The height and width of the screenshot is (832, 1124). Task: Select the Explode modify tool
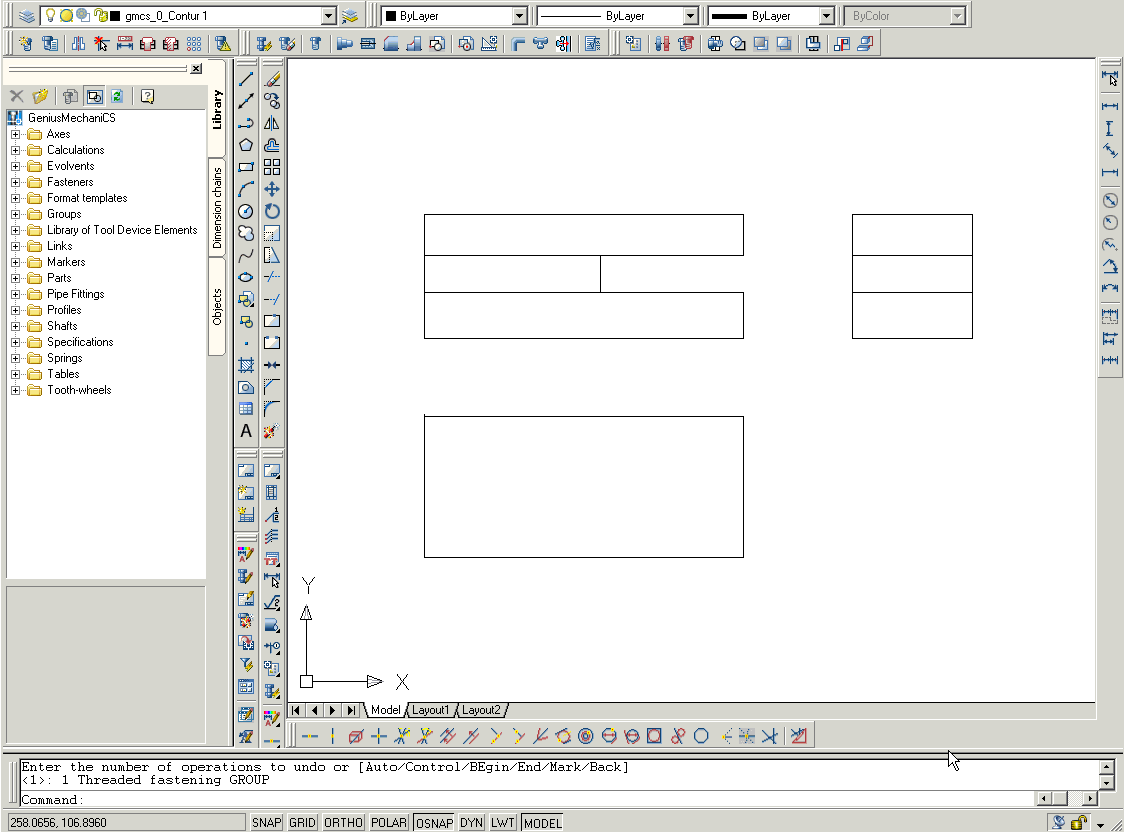coord(272,431)
